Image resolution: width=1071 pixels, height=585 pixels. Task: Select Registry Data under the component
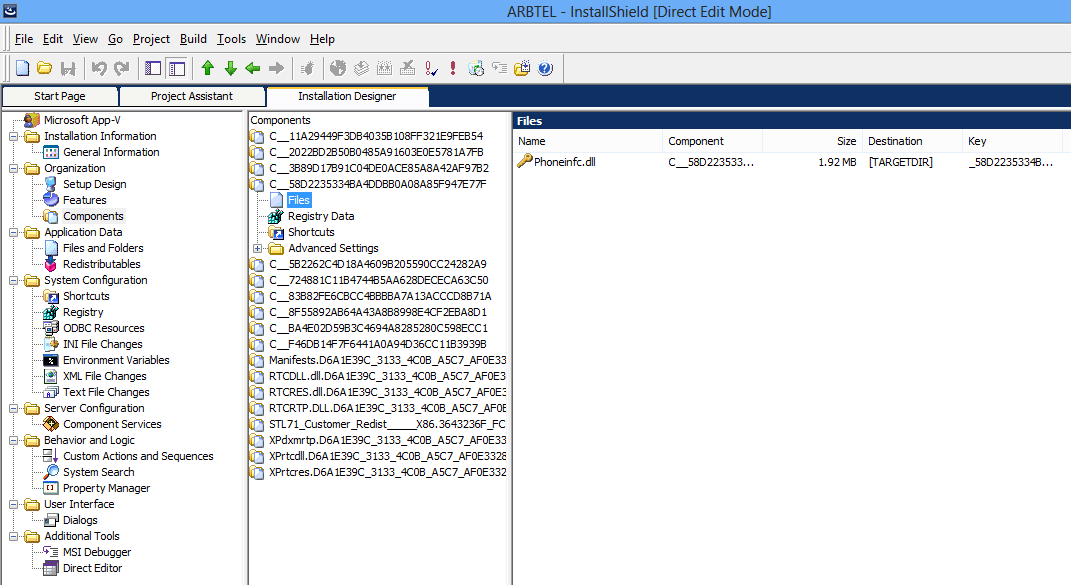pyautogui.click(x=321, y=216)
